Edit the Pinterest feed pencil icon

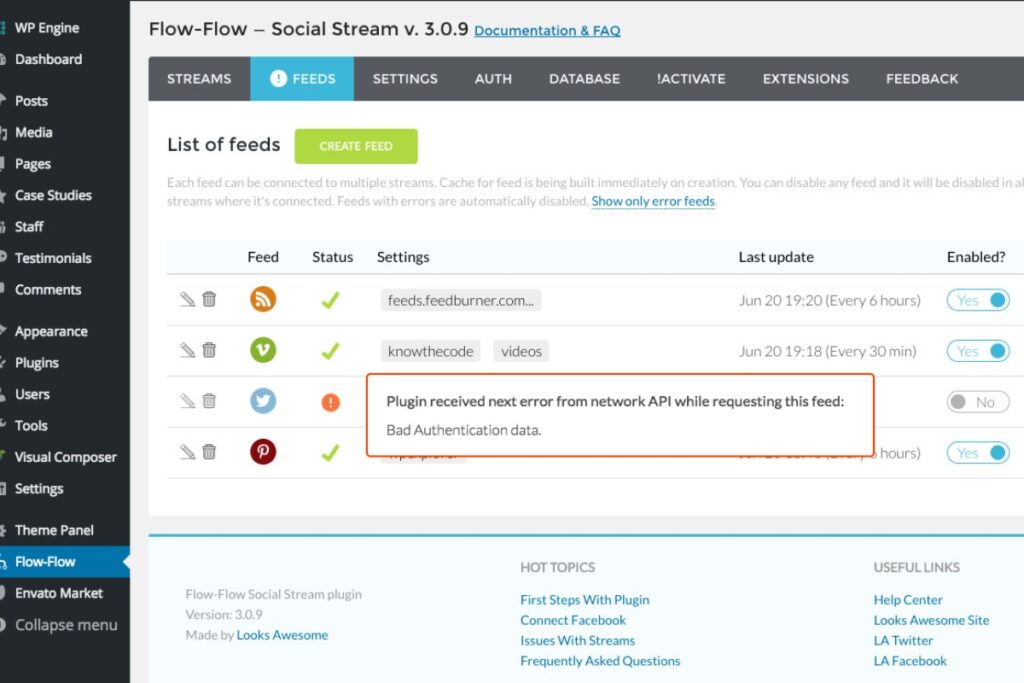point(187,452)
